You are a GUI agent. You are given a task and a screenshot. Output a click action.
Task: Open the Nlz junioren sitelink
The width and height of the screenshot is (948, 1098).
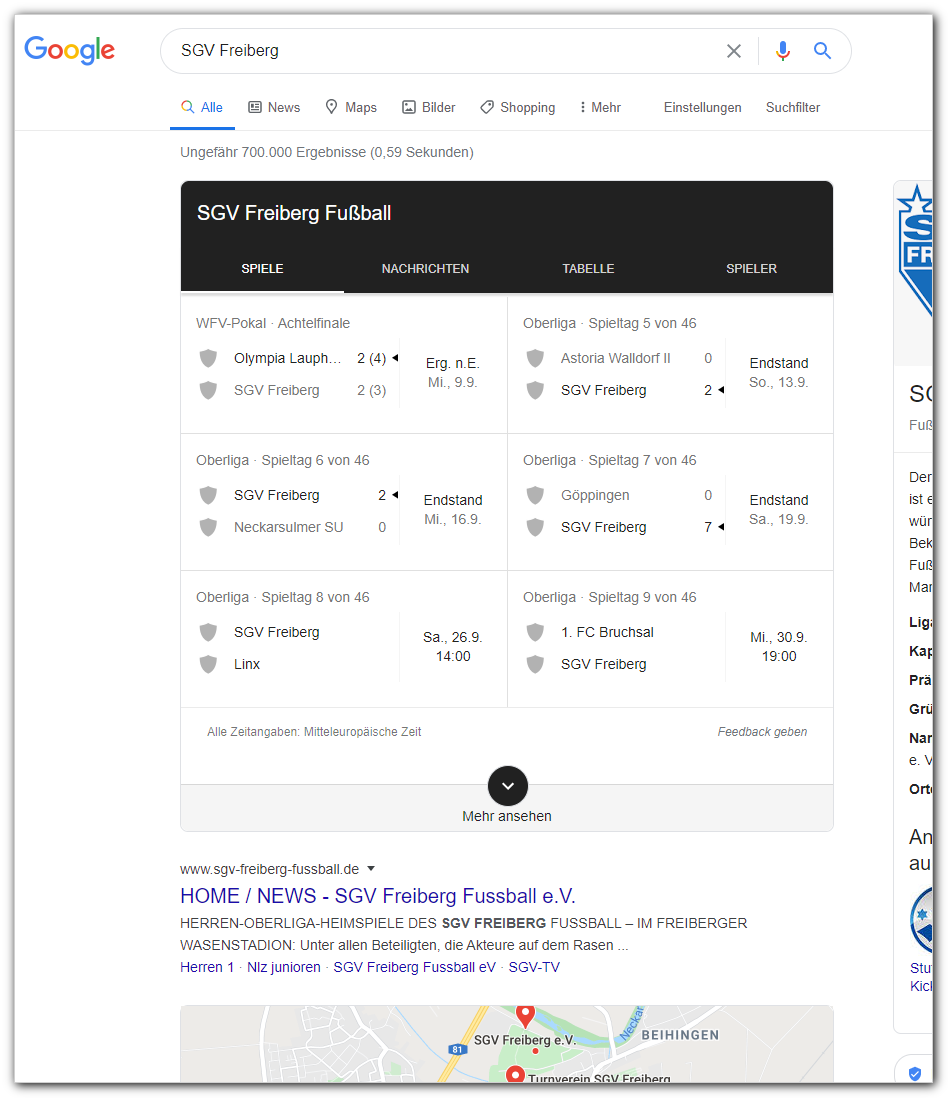pyautogui.click(x=284, y=967)
